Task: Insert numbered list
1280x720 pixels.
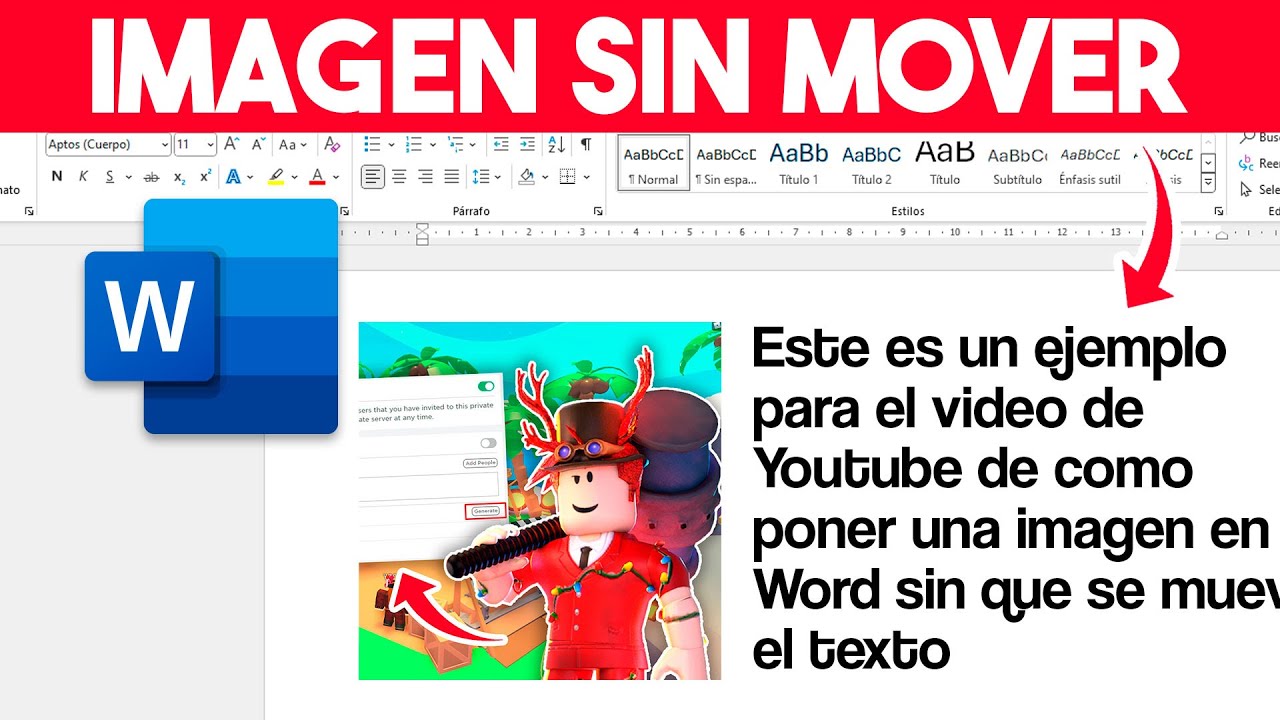Action: point(413,145)
